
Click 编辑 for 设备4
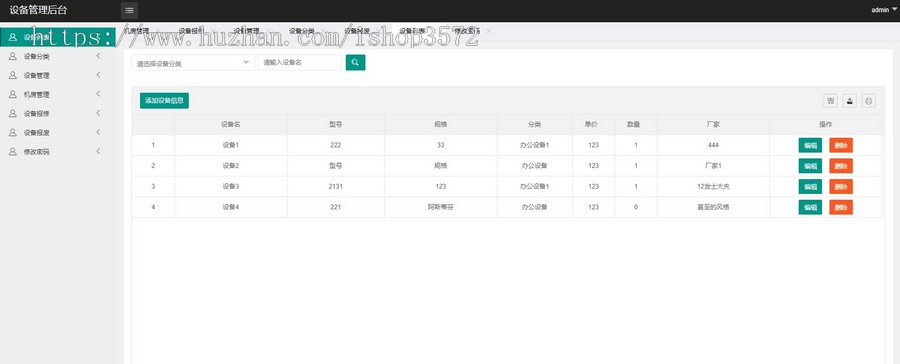click(810, 207)
